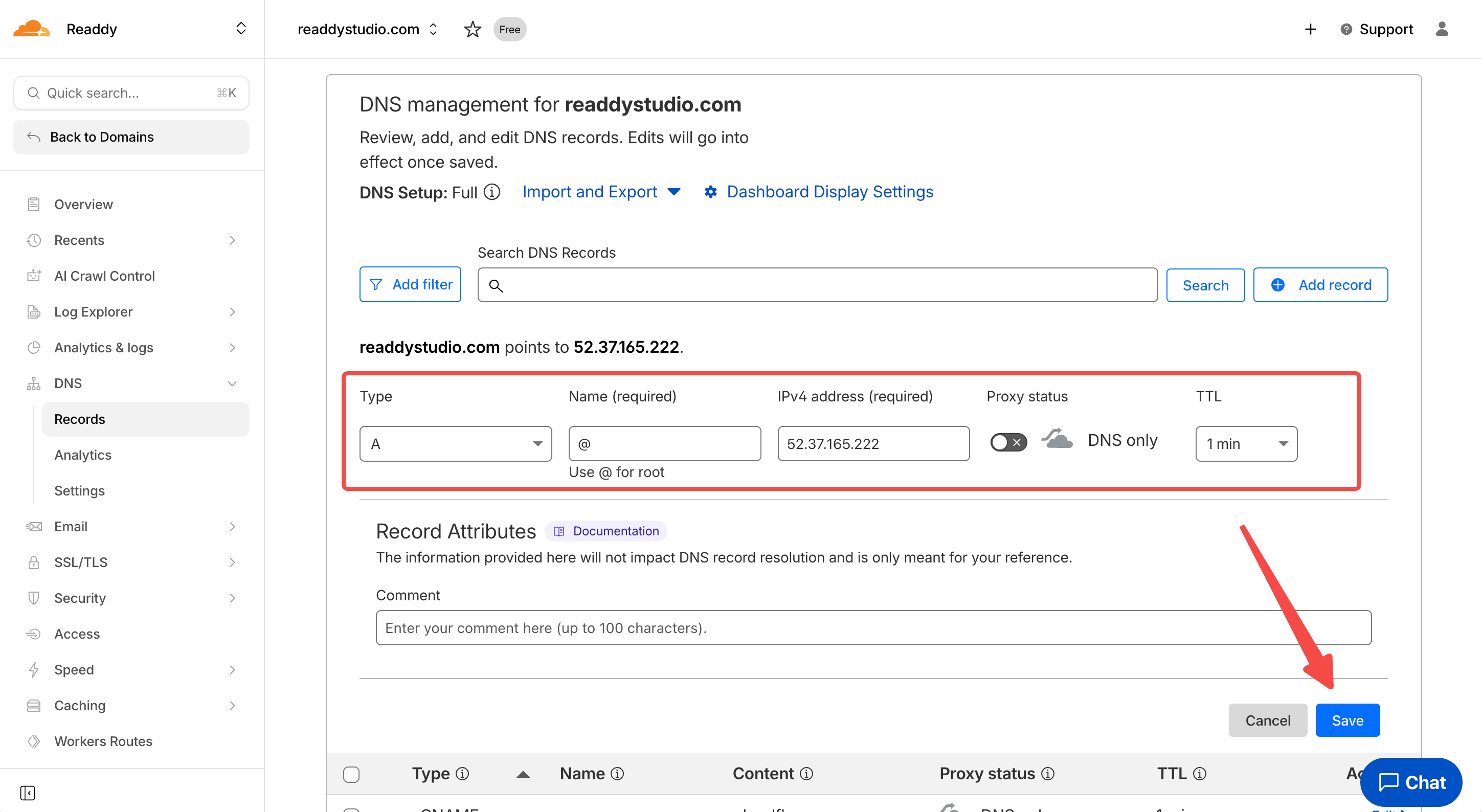Click the DNS Setup info icon
The height and width of the screenshot is (812, 1482).
492,192
